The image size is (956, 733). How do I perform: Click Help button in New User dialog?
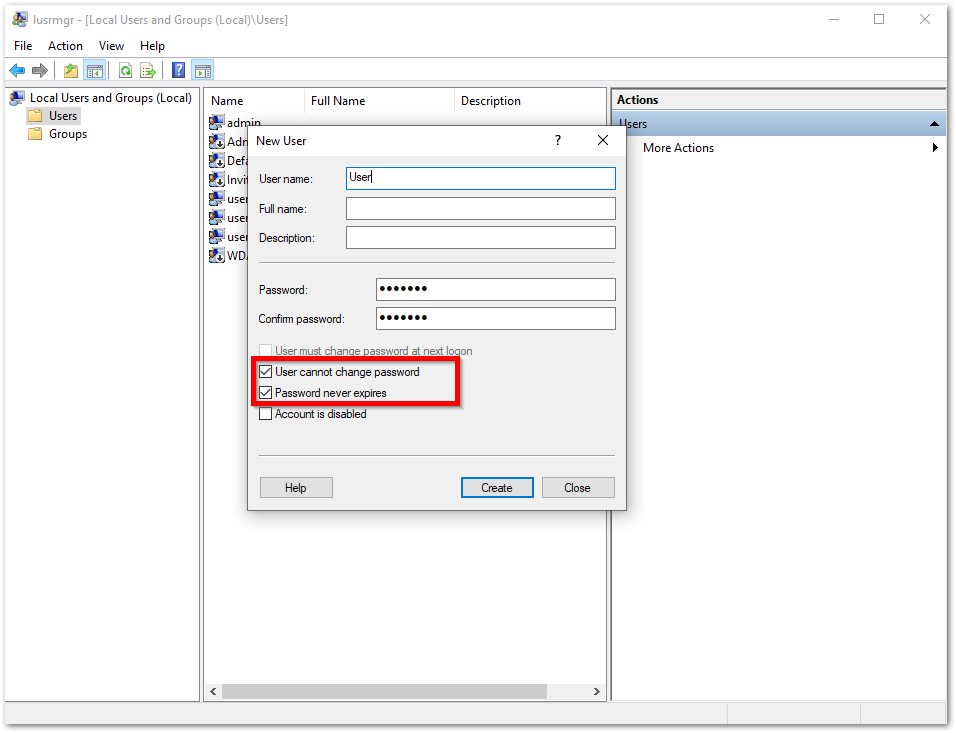pyautogui.click(x=296, y=488)
